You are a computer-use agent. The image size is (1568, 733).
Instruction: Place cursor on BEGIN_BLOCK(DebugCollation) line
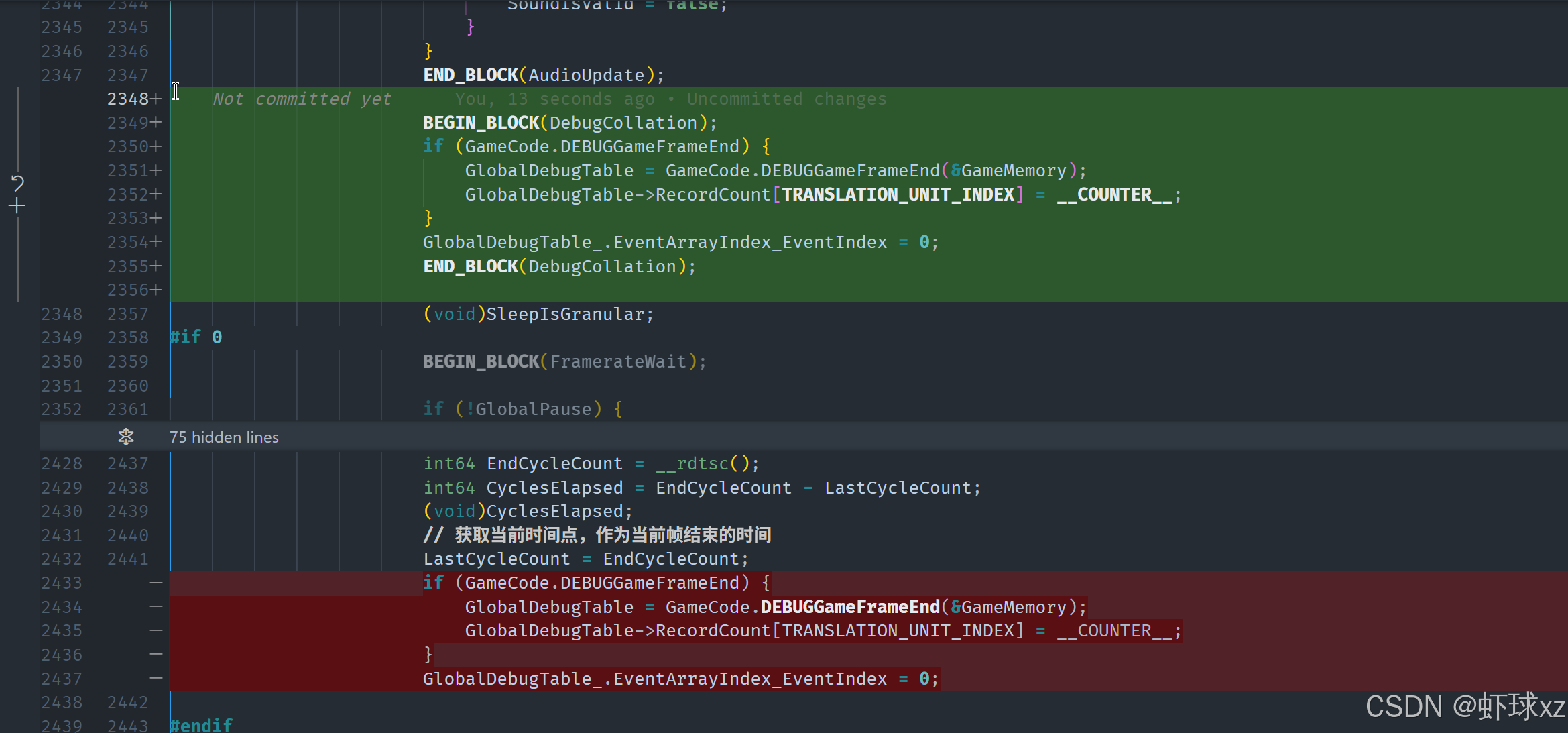(x=569, y=123)
